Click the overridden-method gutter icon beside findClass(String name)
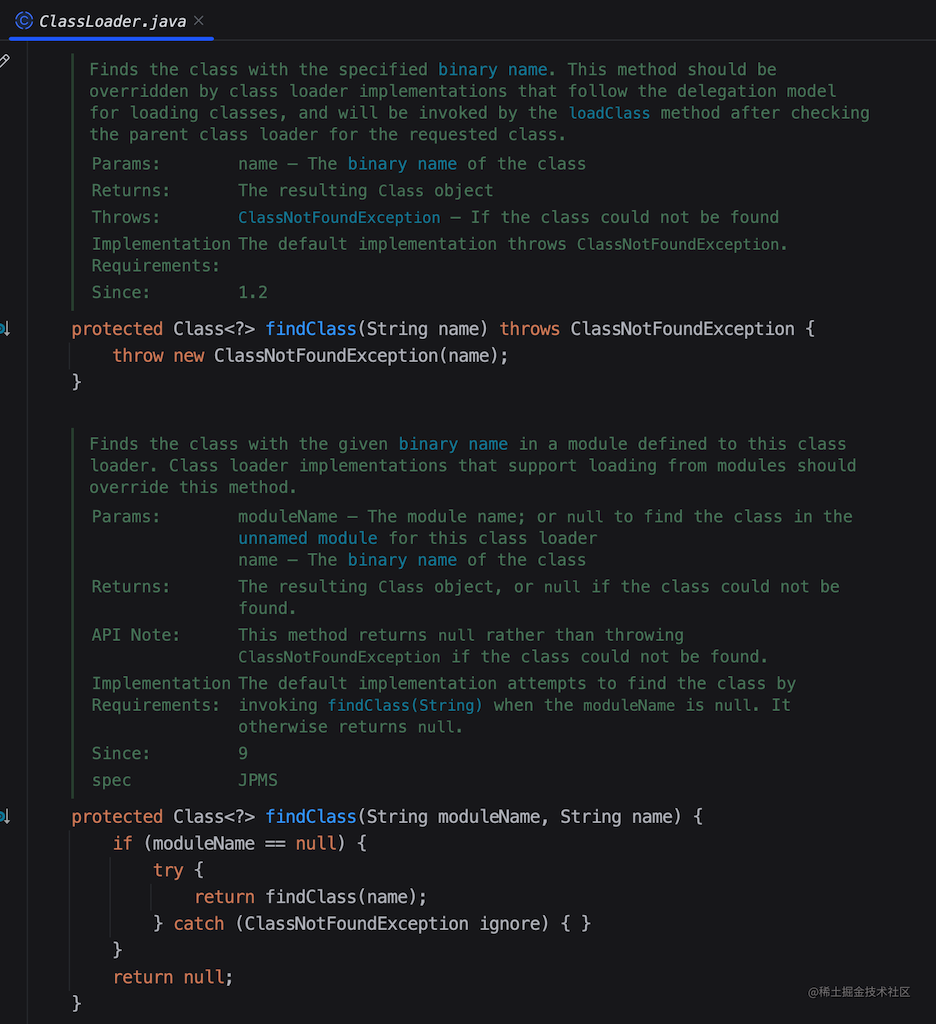This screenshot has width=936, height=1024. coord(4,329)
